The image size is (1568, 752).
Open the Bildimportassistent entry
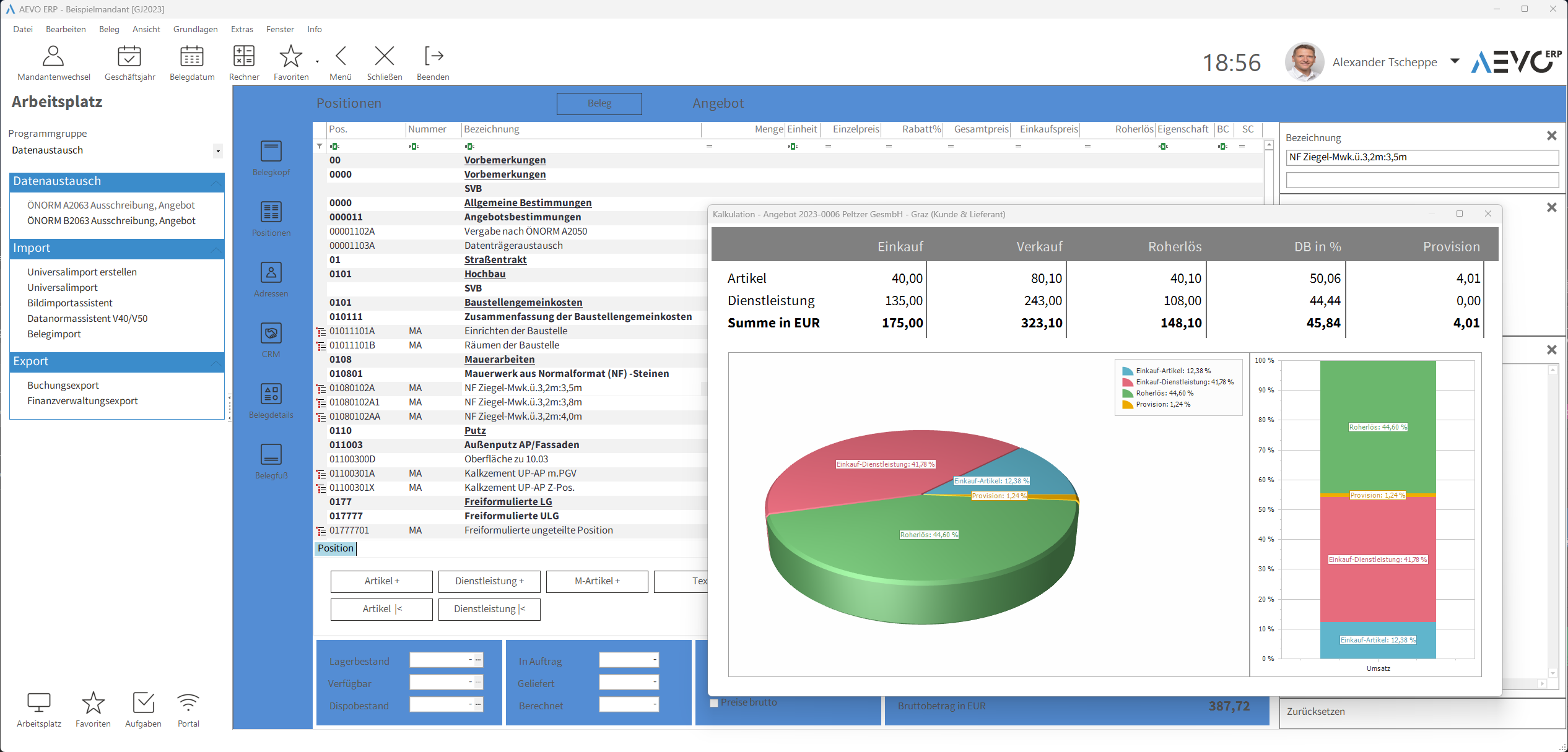pyautogui.click(x=70, y=303)
